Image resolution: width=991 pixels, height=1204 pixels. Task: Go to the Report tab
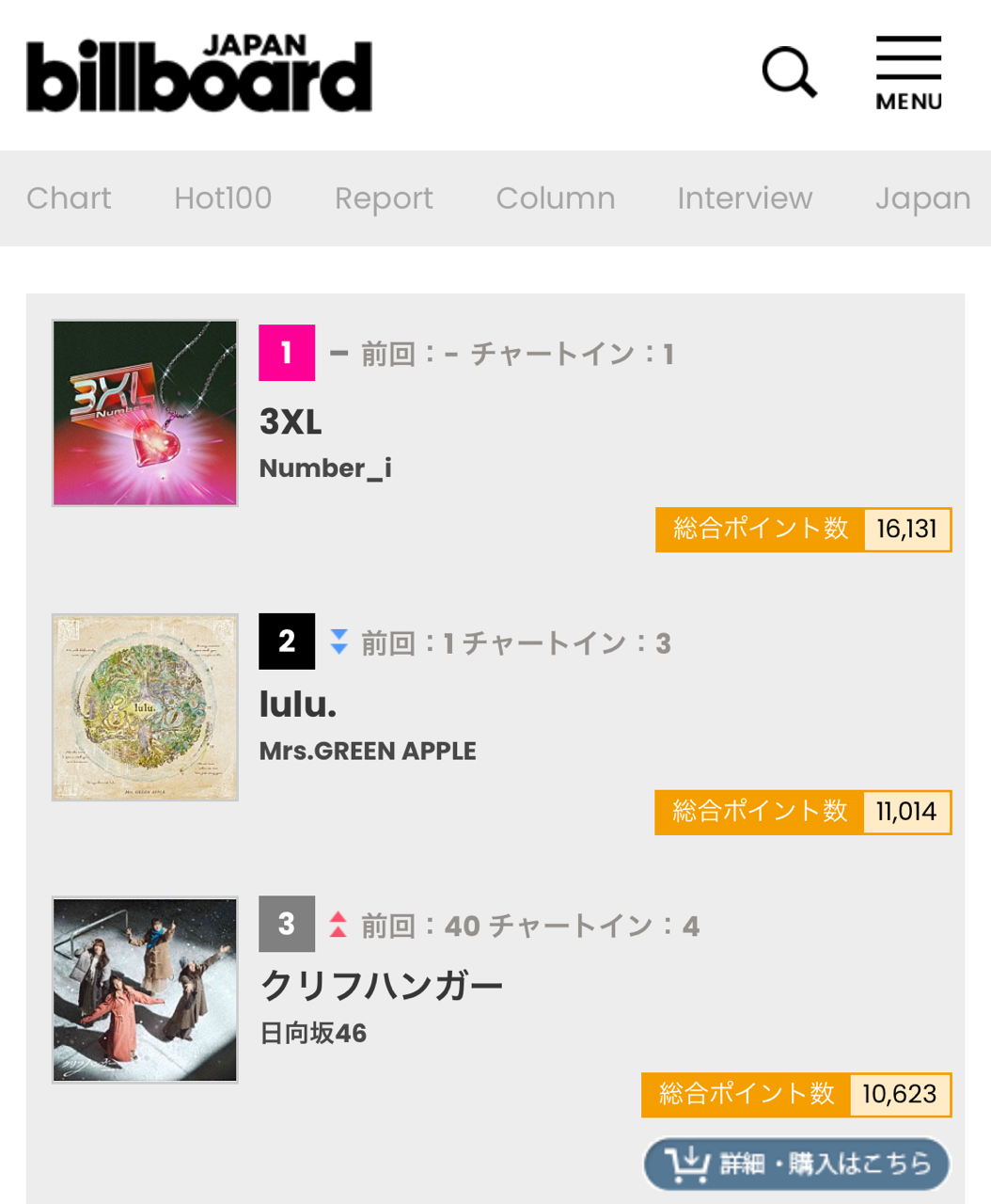[x=384, y=198]
